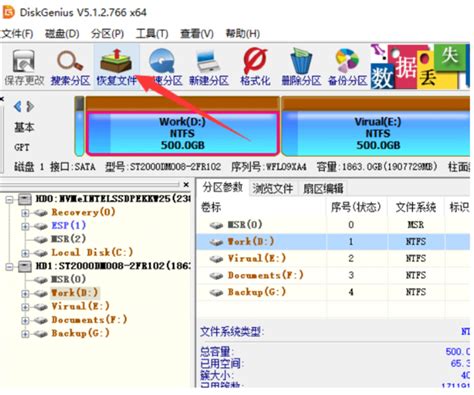The height and width of the screenshot is (395, 474).
Task: Expand the Work(D:) tree node
Action: 25,293
